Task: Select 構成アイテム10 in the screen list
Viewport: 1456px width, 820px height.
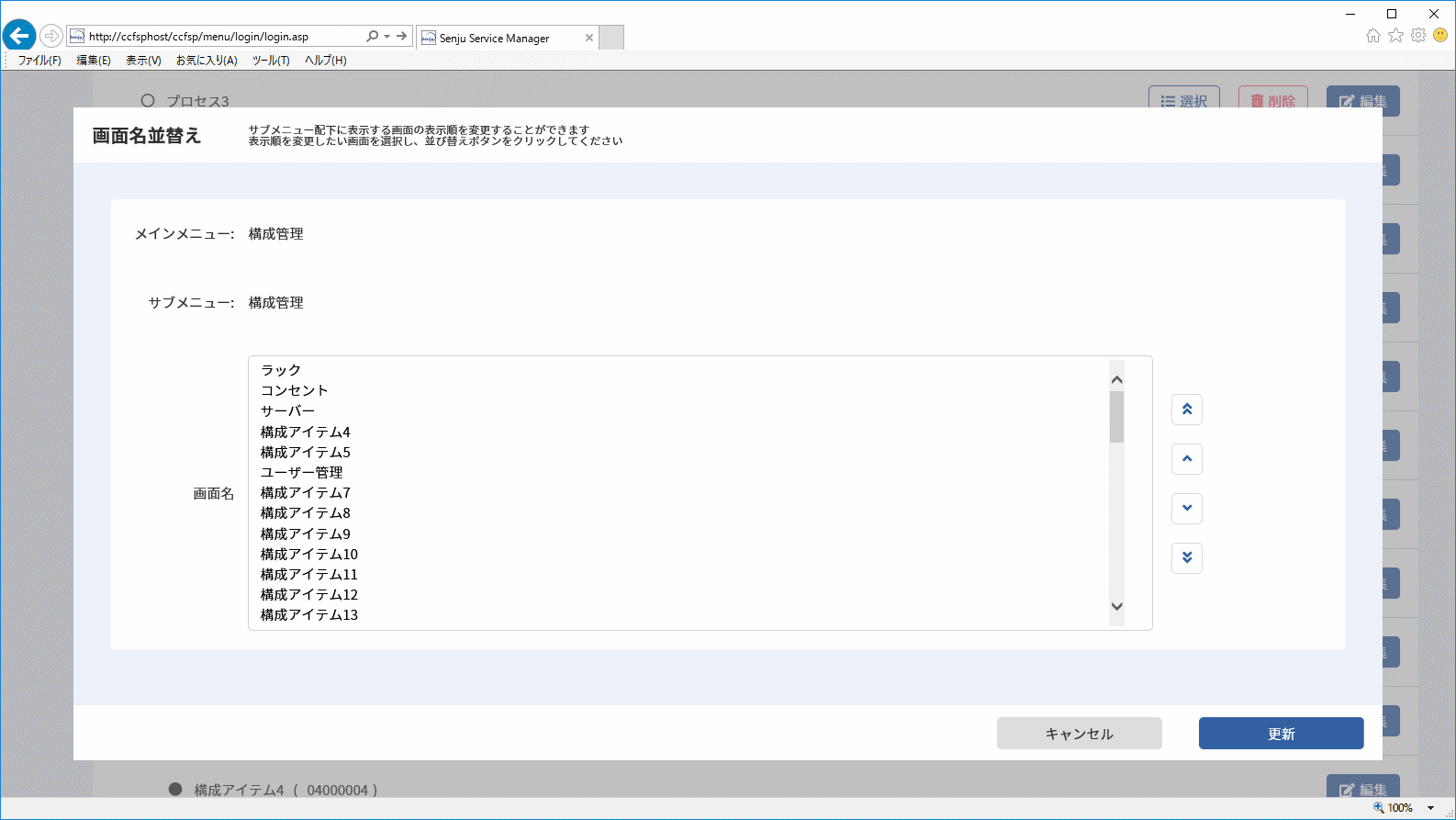Action: [x=680, y=554]
